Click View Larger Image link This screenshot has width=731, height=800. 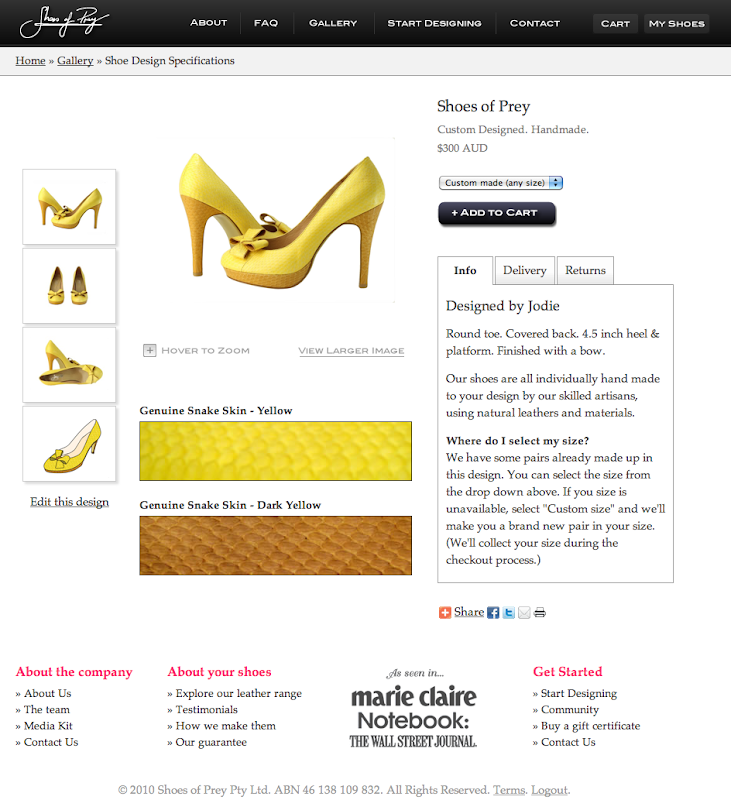click(x=351, y=351)
